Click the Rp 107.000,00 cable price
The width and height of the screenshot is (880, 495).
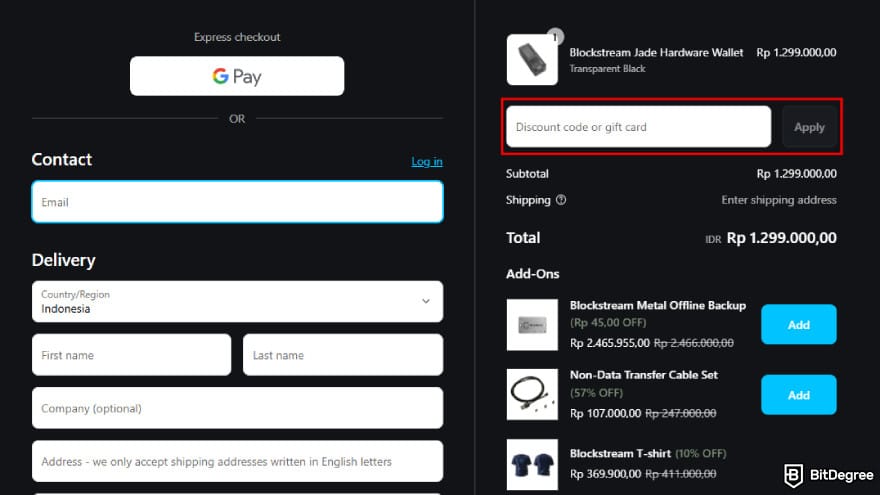[x=605, y=414]
